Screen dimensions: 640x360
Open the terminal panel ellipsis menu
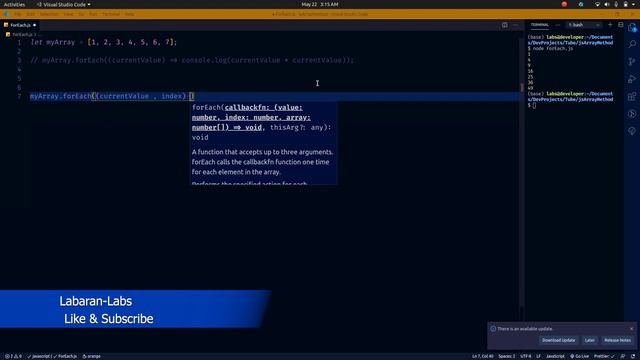[x=558, y=25]
